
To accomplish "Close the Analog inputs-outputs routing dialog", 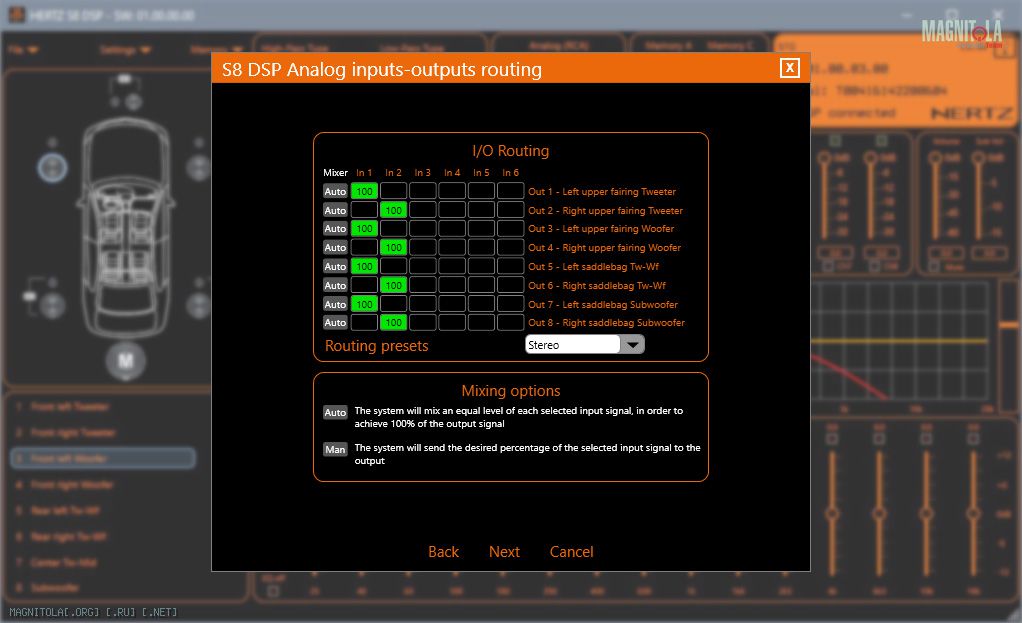I will point(789,68).
